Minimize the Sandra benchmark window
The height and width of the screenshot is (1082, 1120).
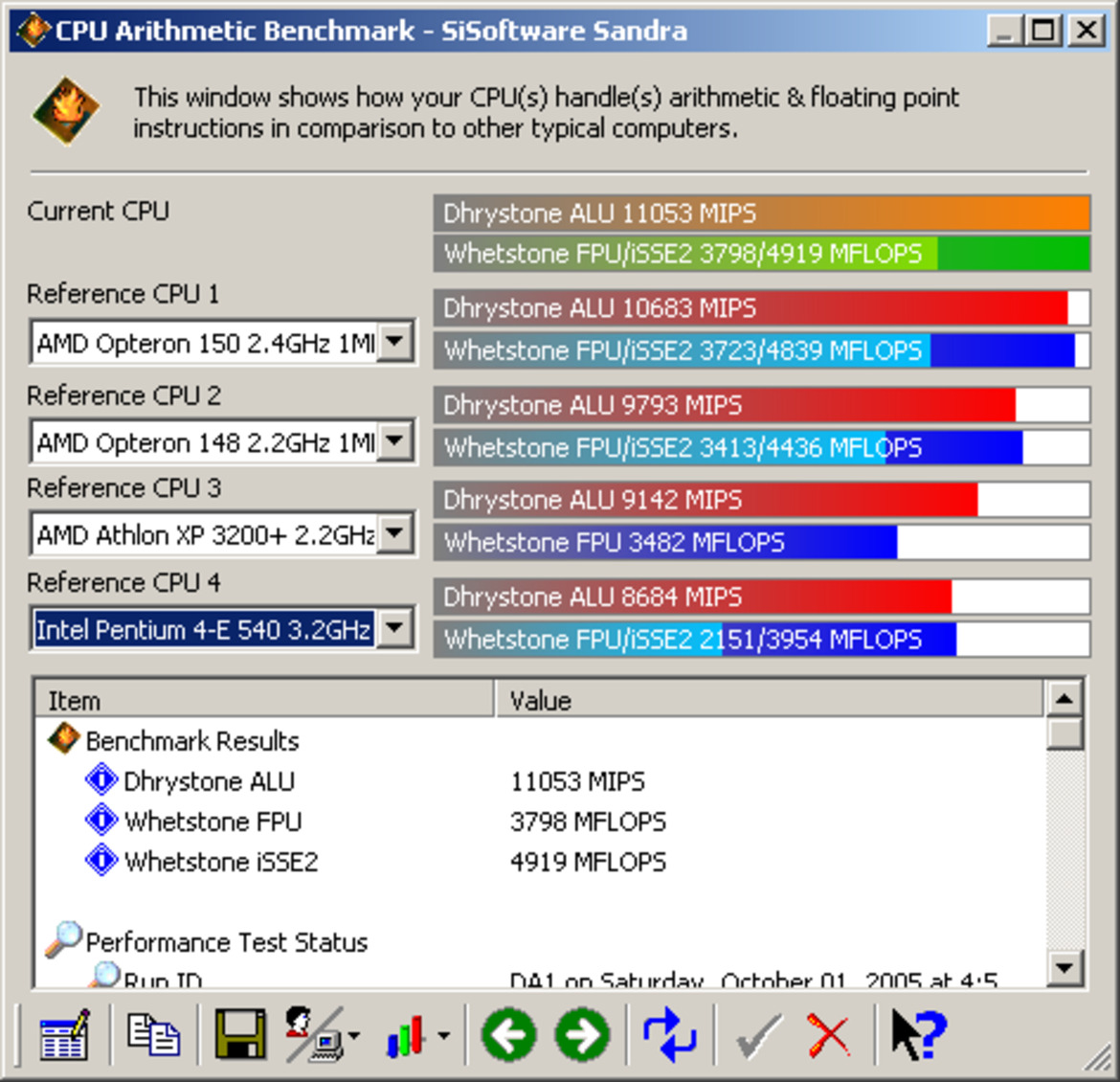pos(1005,31)
